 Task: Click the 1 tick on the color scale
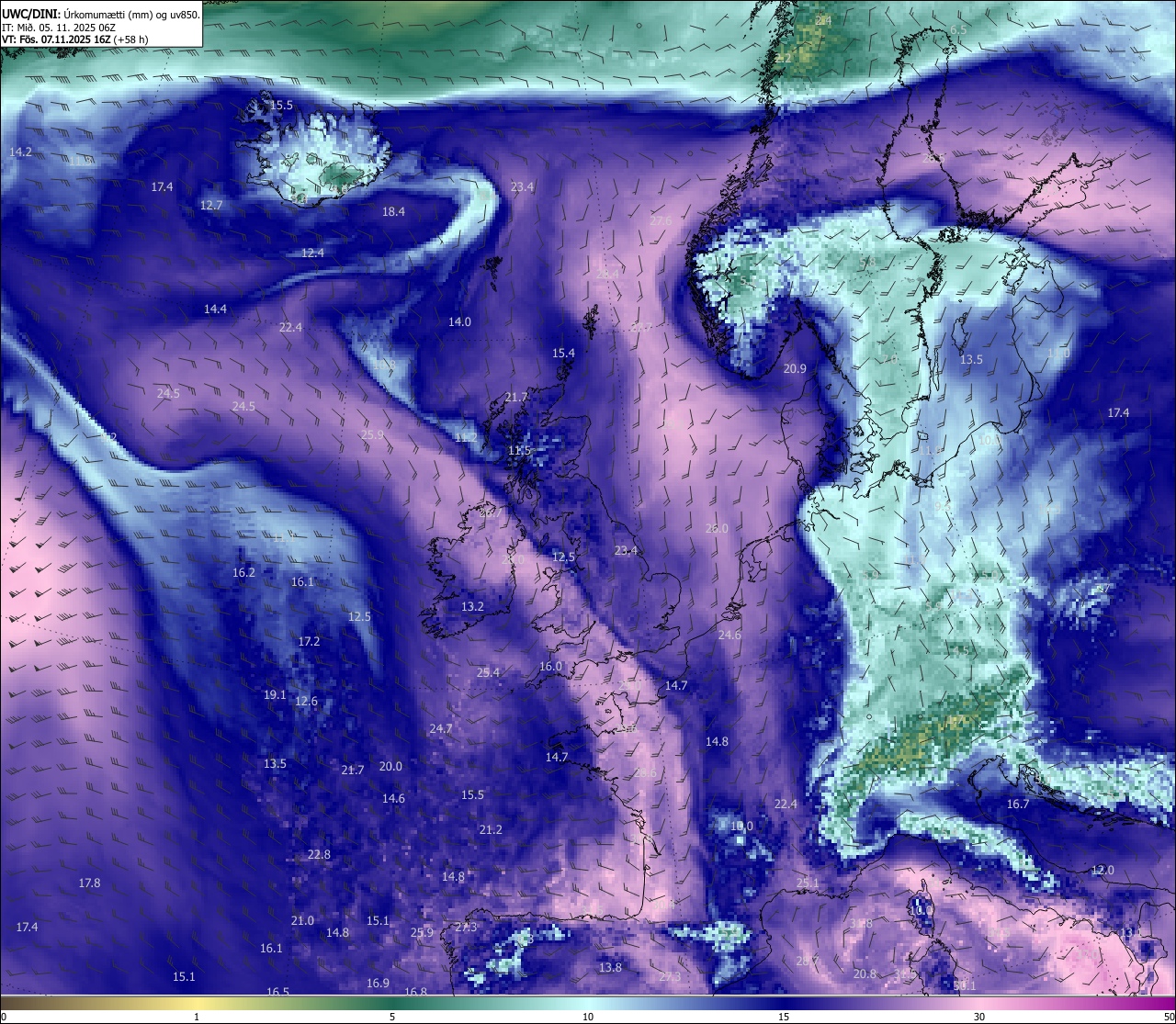coord(197,1017)
